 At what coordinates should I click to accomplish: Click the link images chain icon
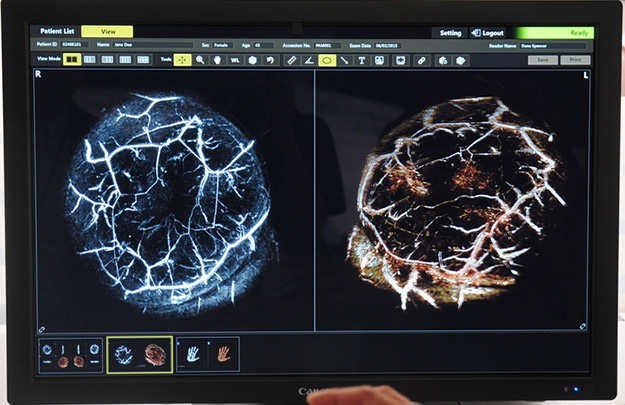click(422, 60)
